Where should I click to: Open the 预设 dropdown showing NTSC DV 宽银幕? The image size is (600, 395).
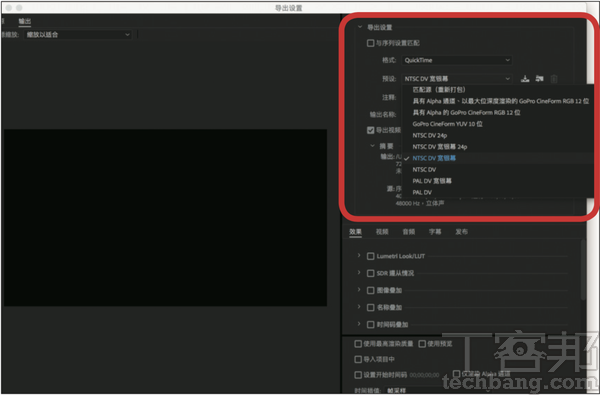point(457,78)
